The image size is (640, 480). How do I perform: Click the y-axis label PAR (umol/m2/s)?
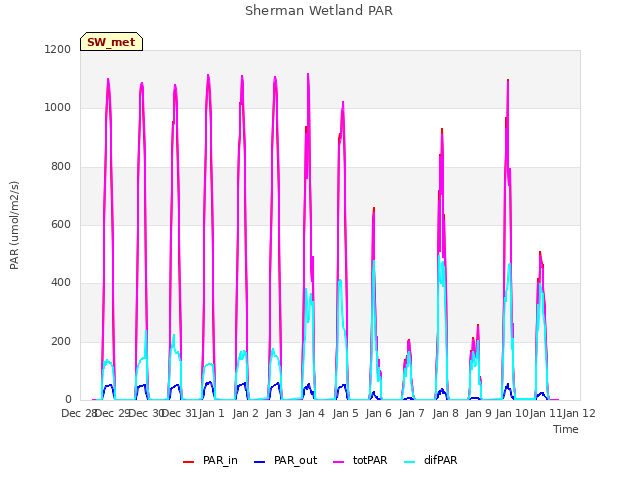click(14, 225)
